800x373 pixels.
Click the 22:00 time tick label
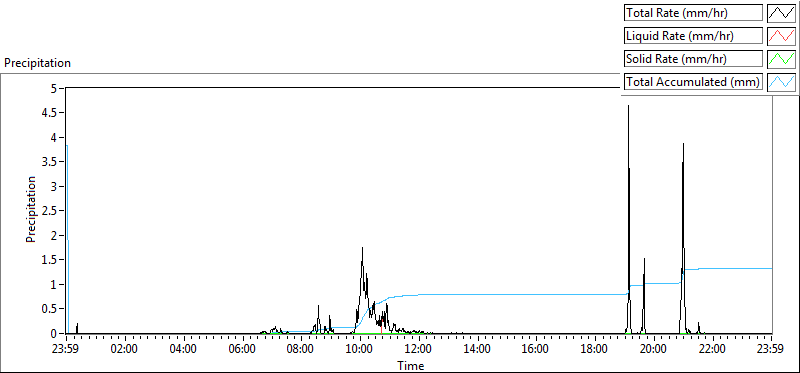713,350
